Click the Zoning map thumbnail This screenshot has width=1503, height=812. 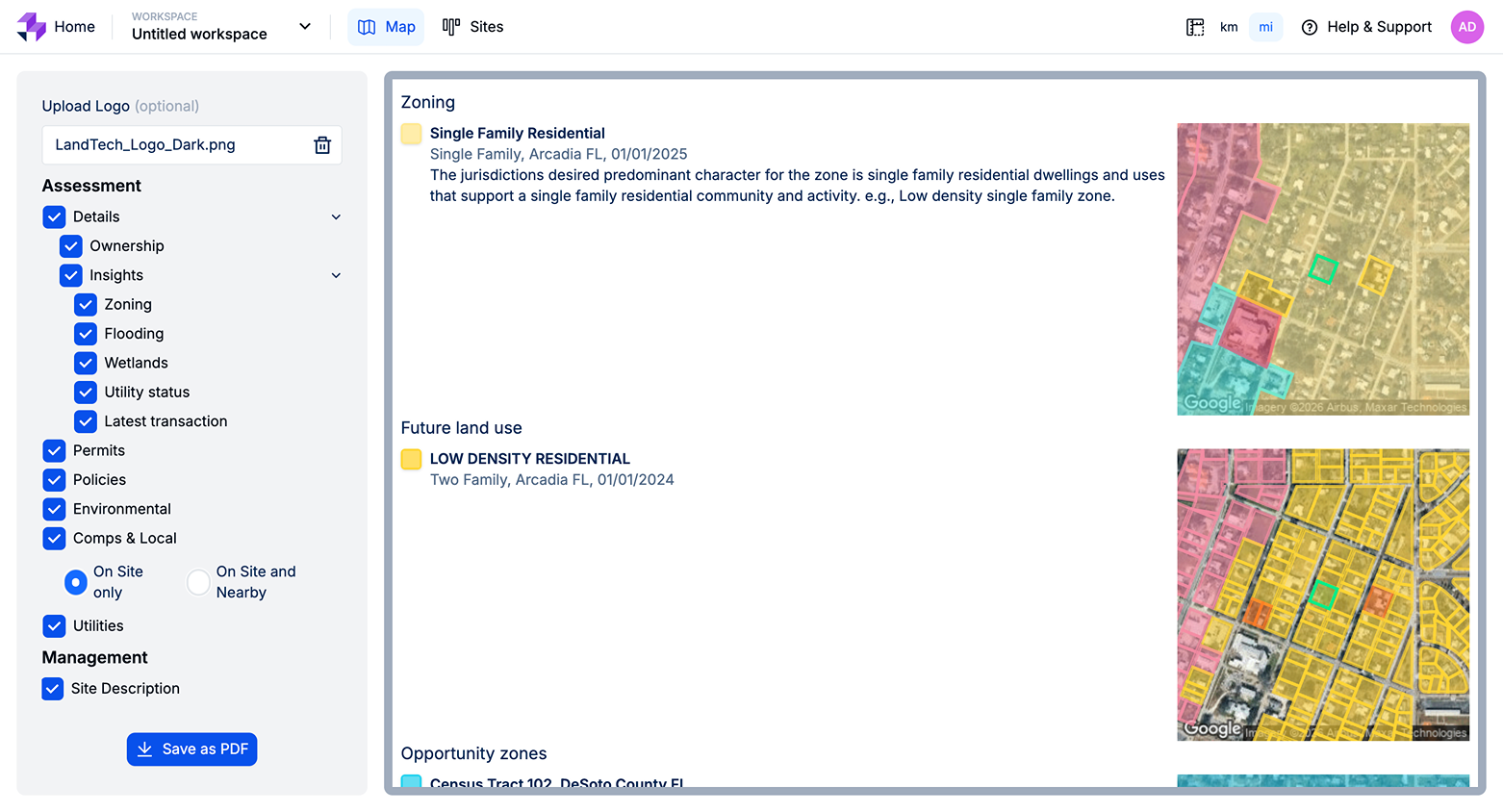(1322, 269)
